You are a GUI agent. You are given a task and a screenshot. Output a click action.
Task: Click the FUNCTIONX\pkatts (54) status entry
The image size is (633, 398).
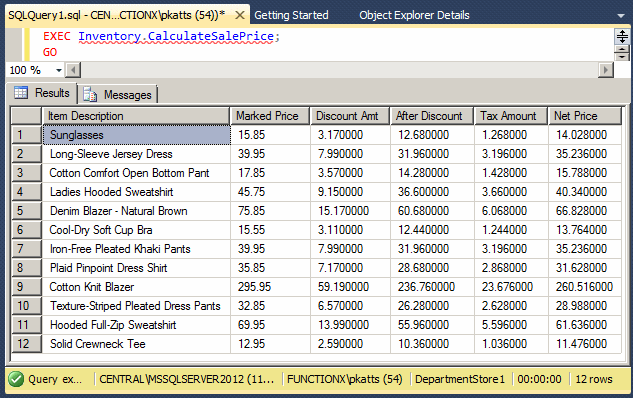point(345,379)
